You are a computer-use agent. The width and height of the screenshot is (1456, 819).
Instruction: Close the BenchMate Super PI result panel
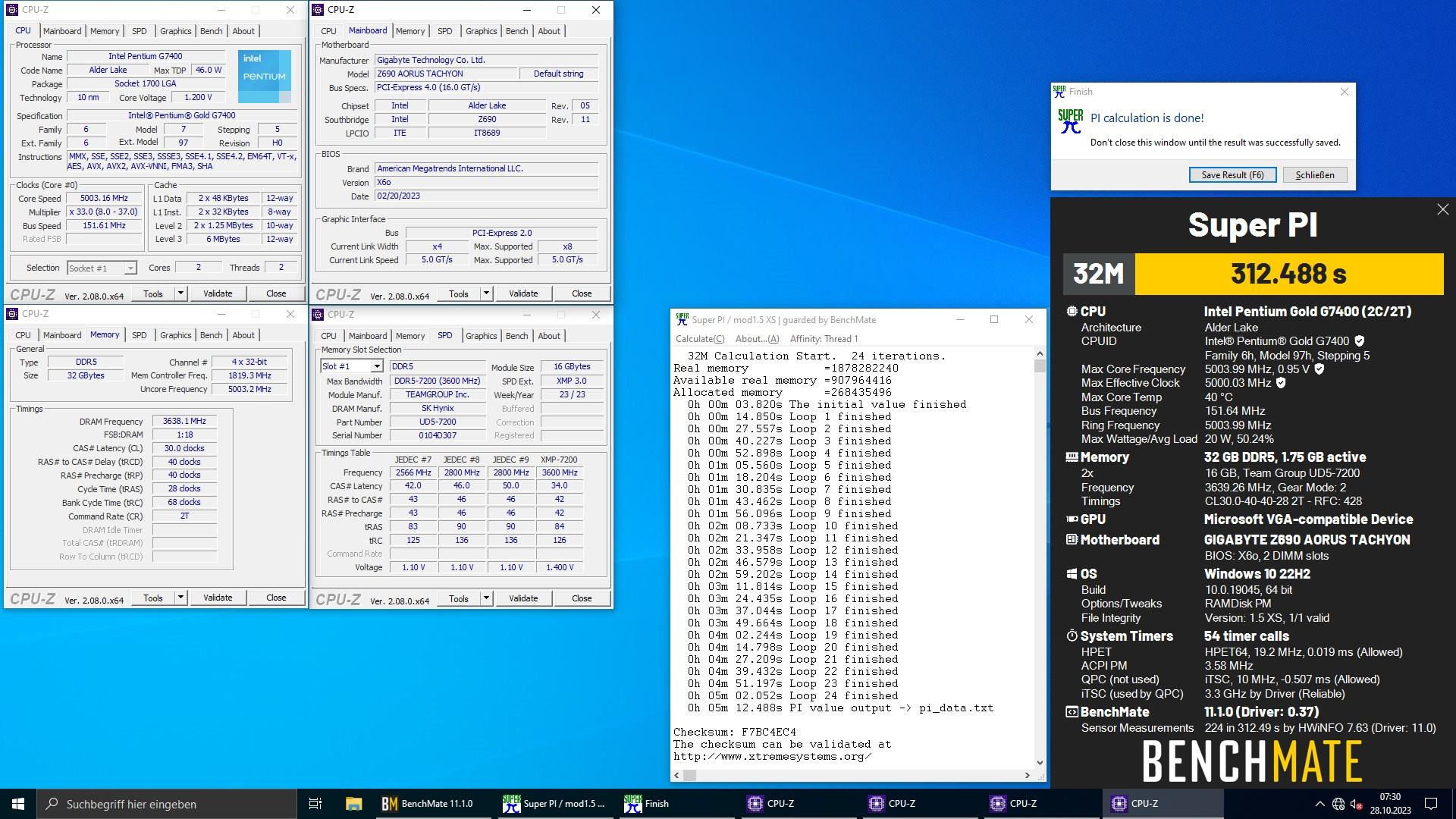[x=1442, y=210]
